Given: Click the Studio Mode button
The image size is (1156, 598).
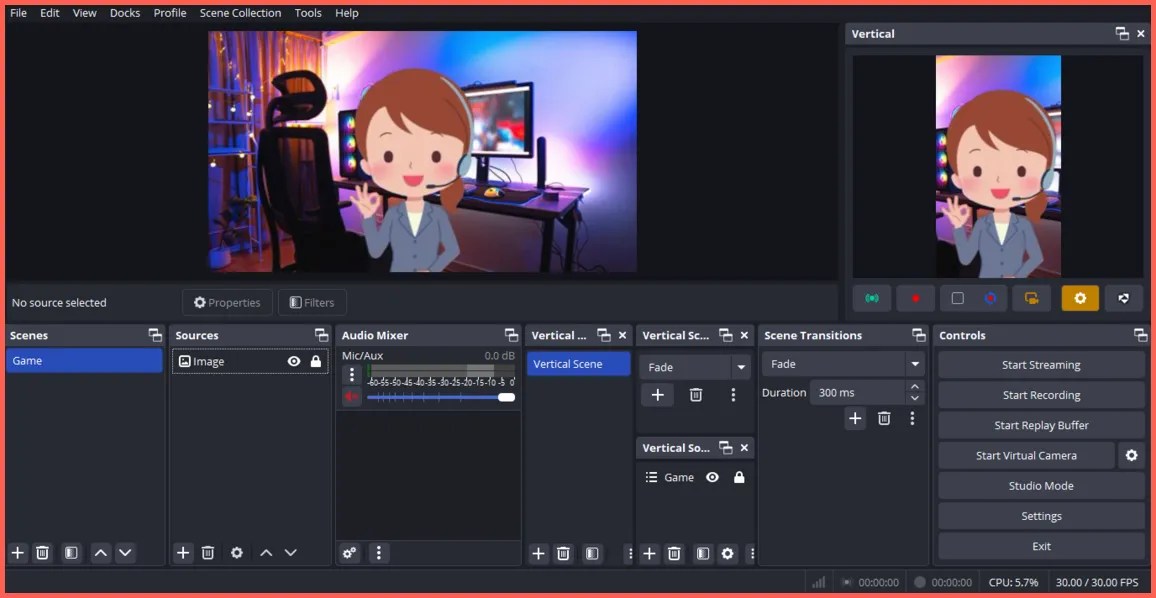Looking at the screenshot, I should 1040,486.
